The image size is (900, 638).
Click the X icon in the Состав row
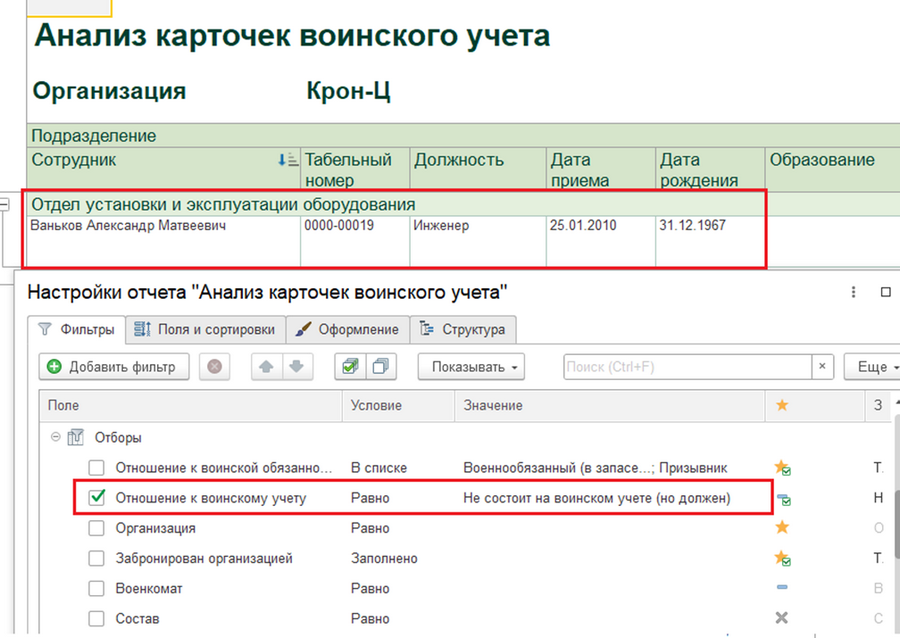[x=782, y=619]
